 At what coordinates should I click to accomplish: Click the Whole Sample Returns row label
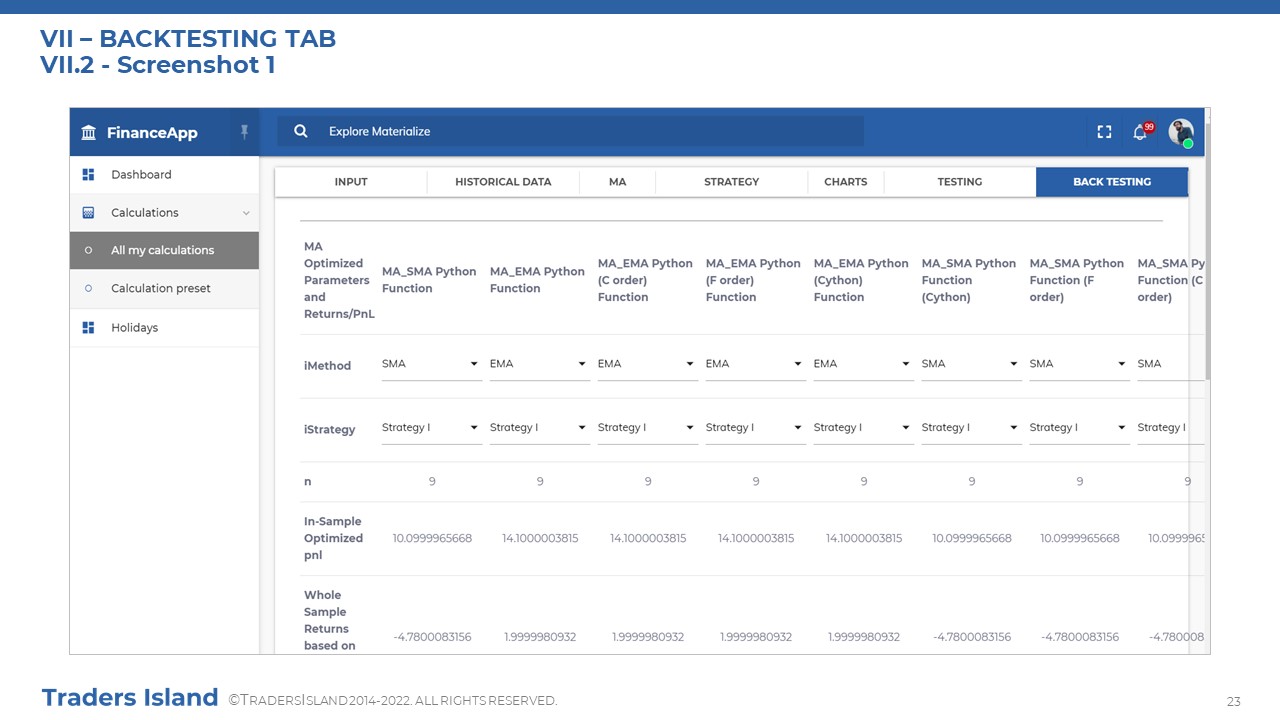coord(329,620)
